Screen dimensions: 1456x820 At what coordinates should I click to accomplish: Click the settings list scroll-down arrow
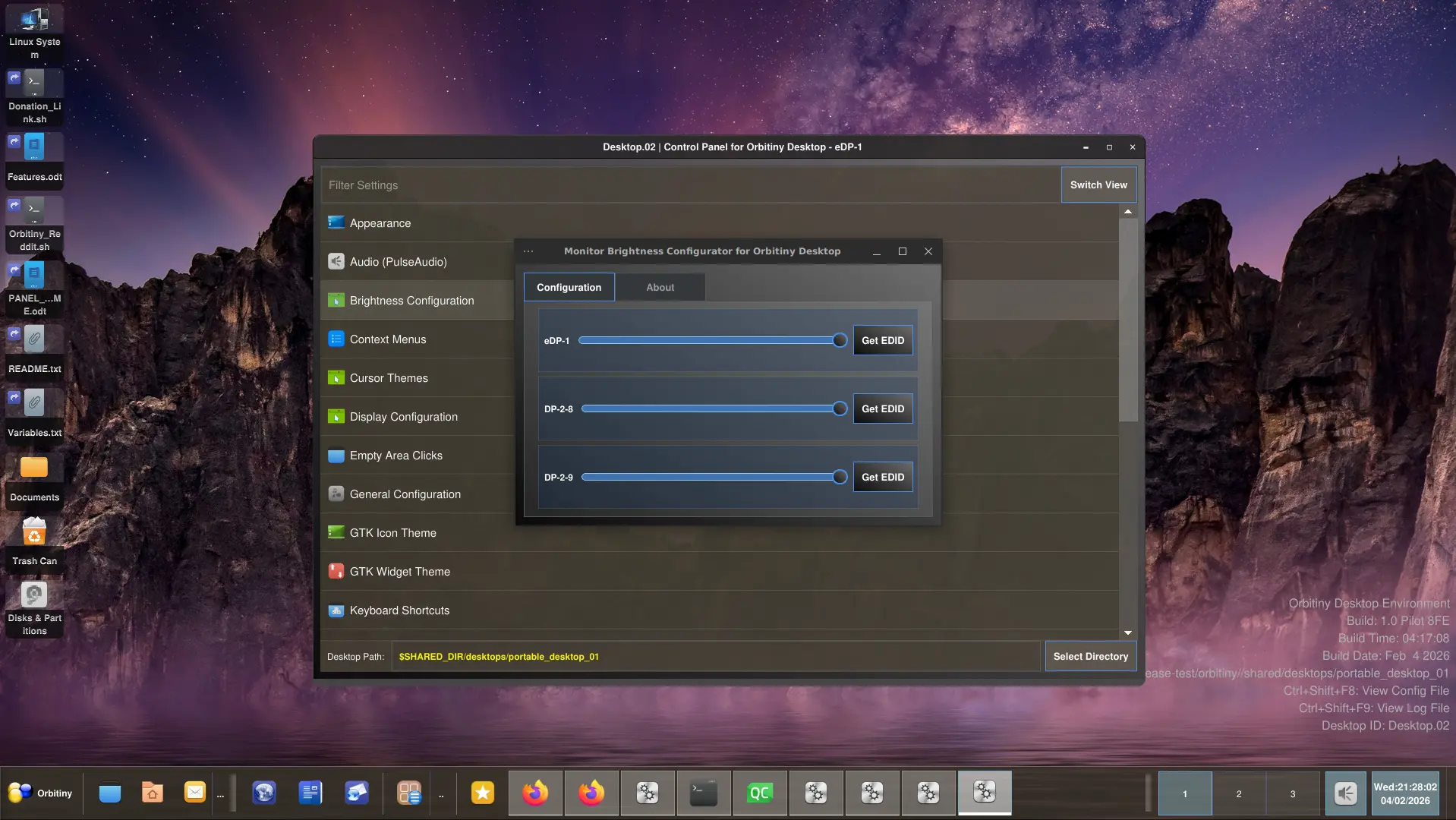click(1128, 632)
